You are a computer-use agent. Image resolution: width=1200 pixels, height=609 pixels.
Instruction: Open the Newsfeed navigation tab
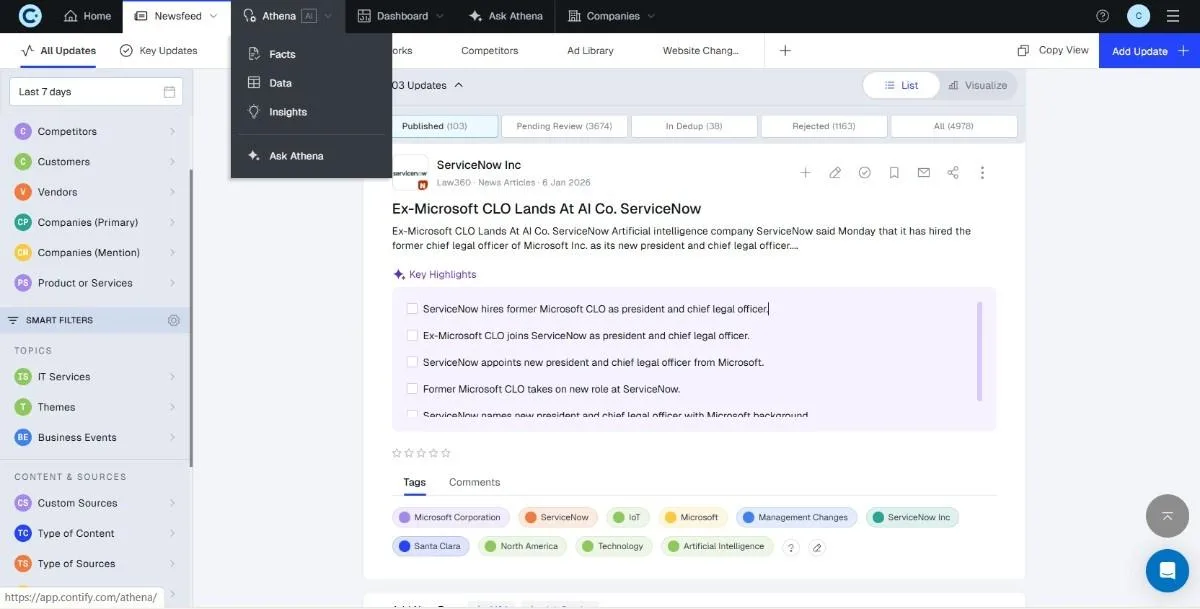[175, 16]
